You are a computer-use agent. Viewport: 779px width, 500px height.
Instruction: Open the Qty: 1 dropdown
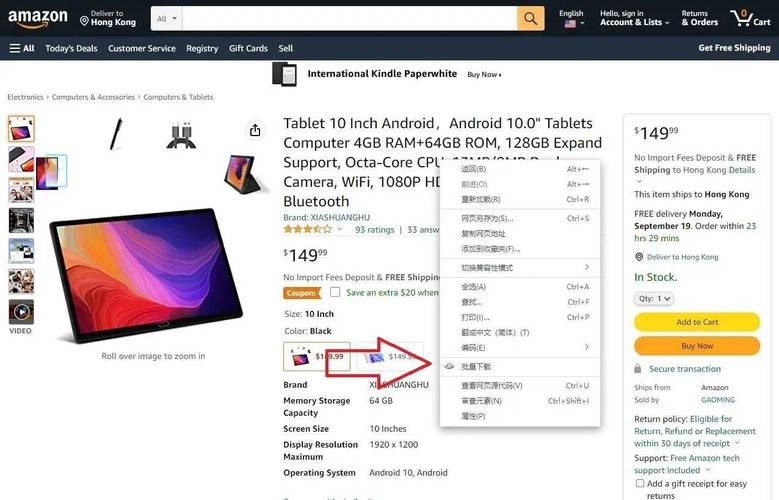[654, 299]
